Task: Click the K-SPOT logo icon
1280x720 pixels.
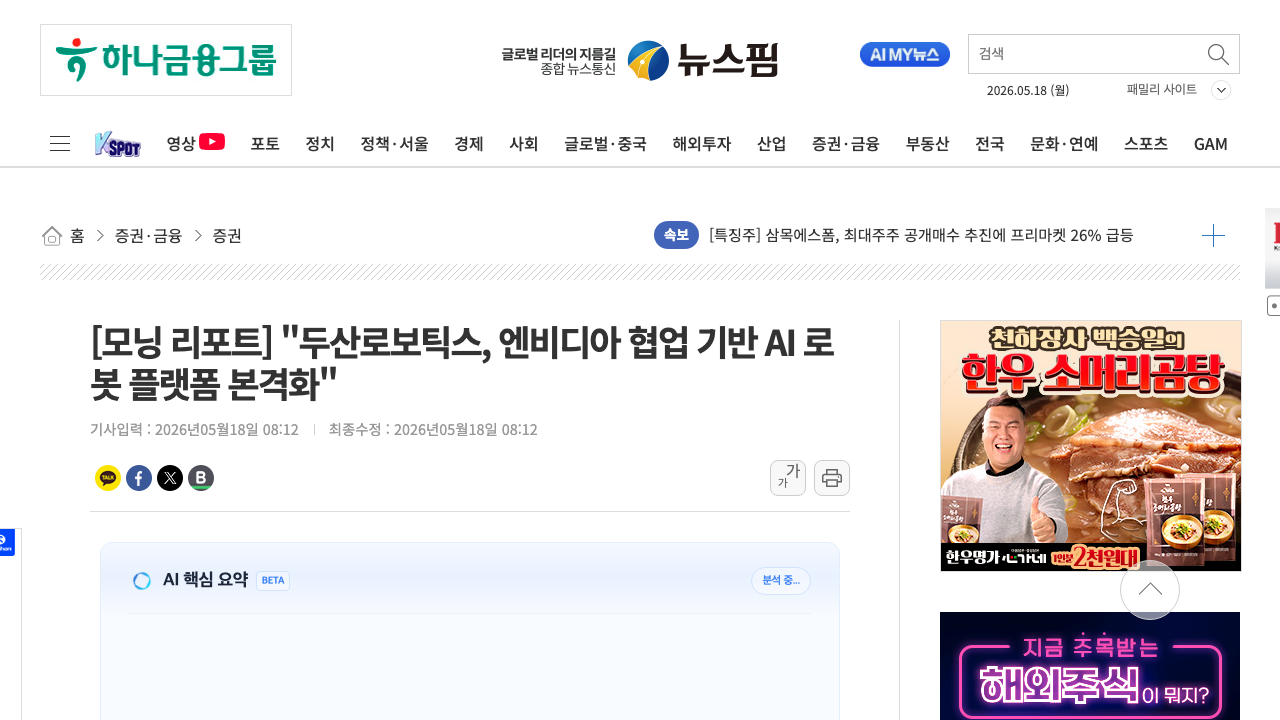Action: pyautogui.click(x=118, y=144)
